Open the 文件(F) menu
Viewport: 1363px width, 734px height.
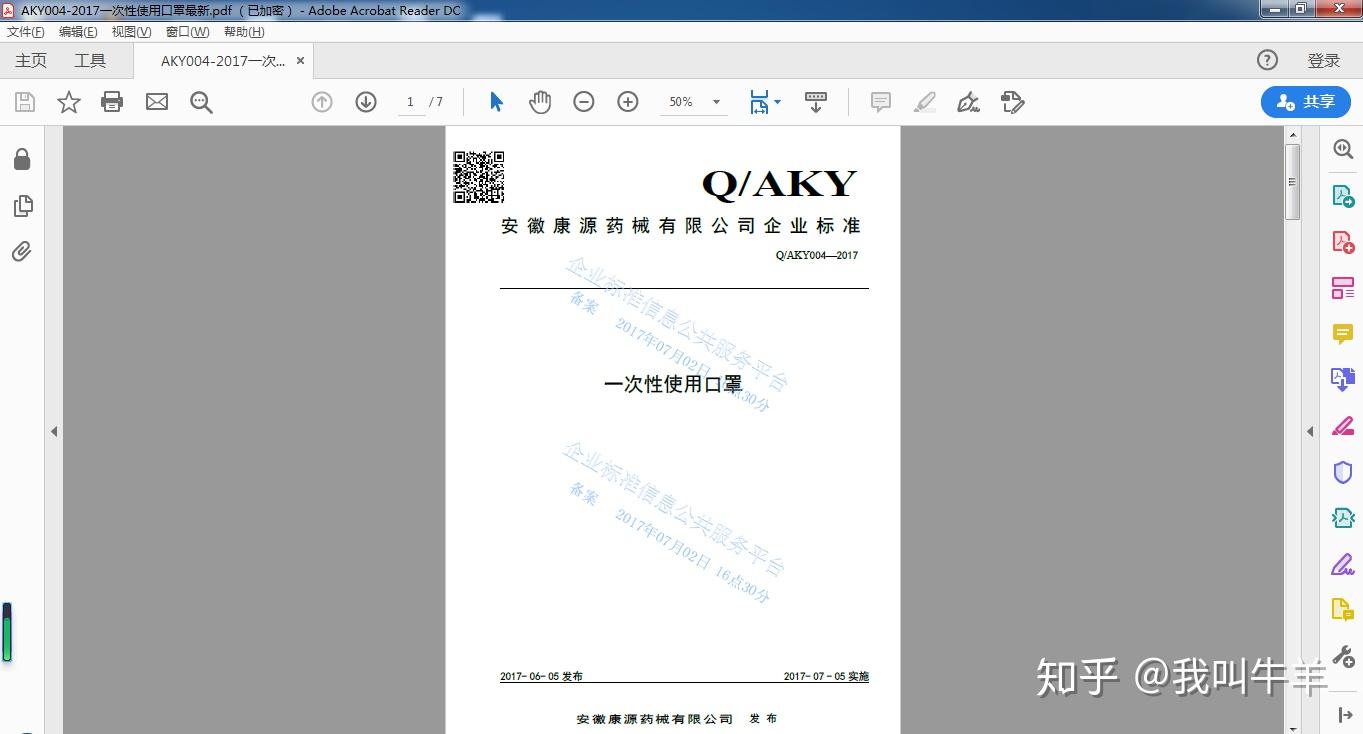pyautogui.click(x=26, y=32)
